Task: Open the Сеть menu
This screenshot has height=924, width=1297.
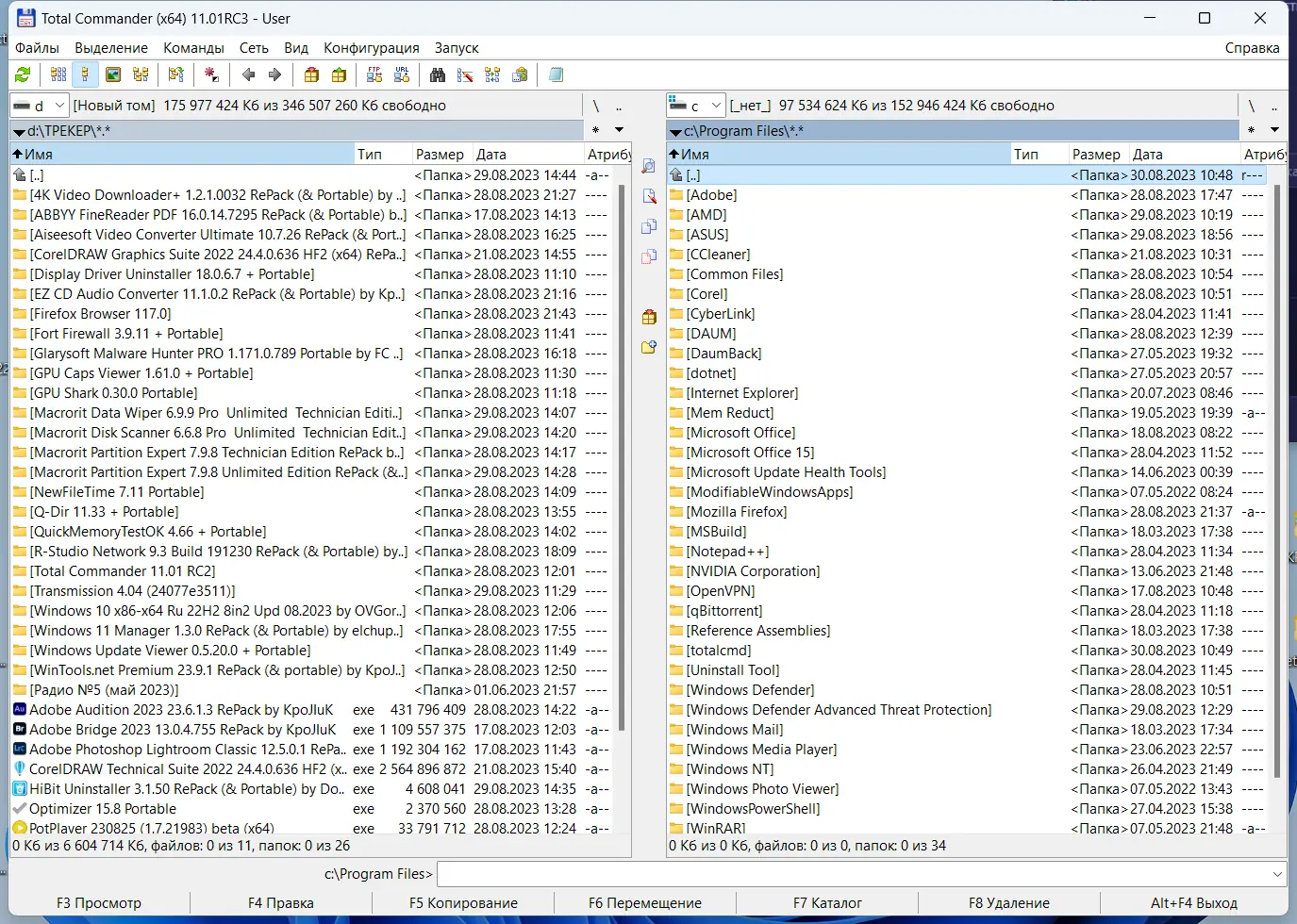Action: point(254,47)
